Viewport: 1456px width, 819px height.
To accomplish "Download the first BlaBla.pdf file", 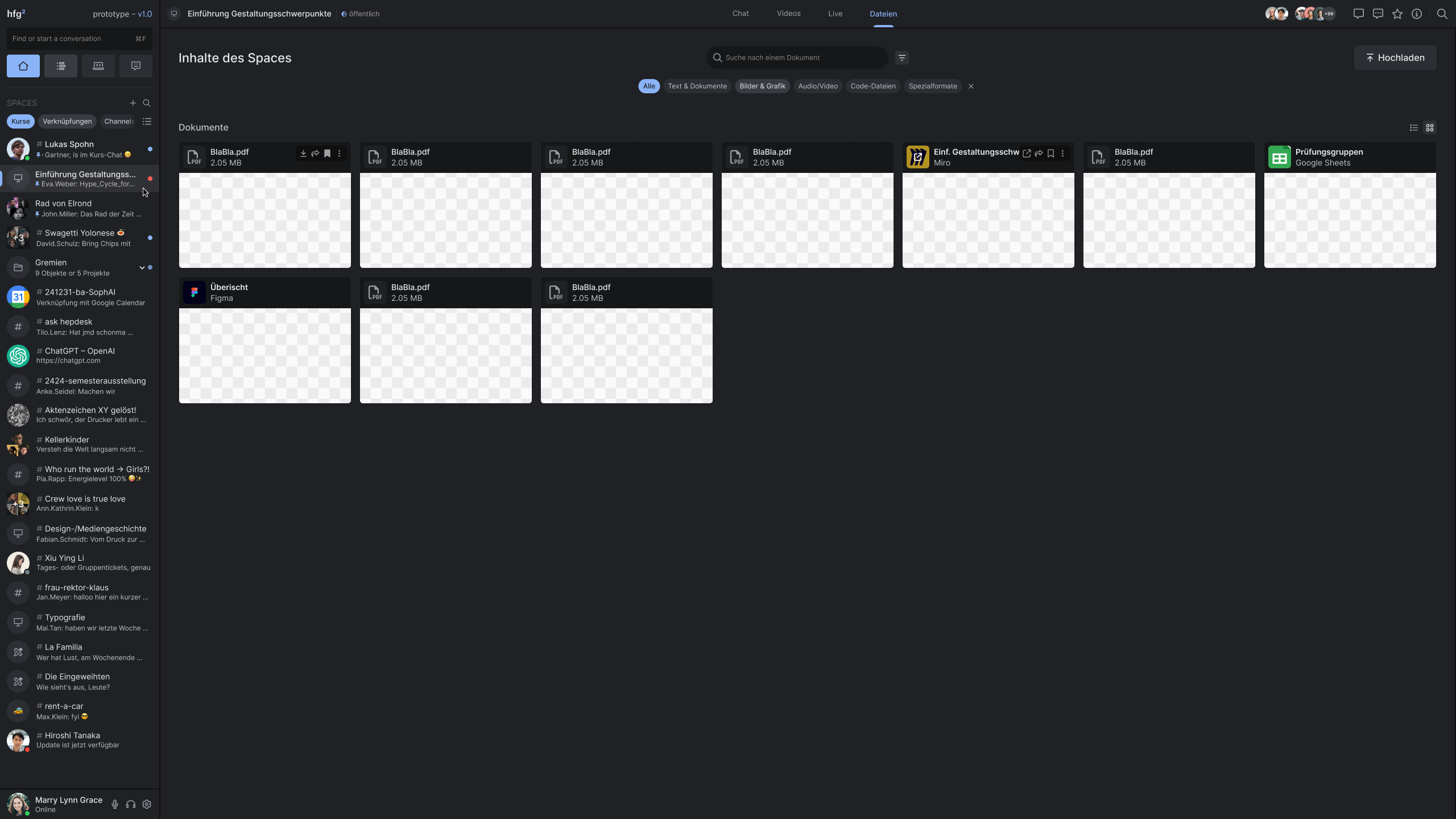I will [x=303, y=154].
